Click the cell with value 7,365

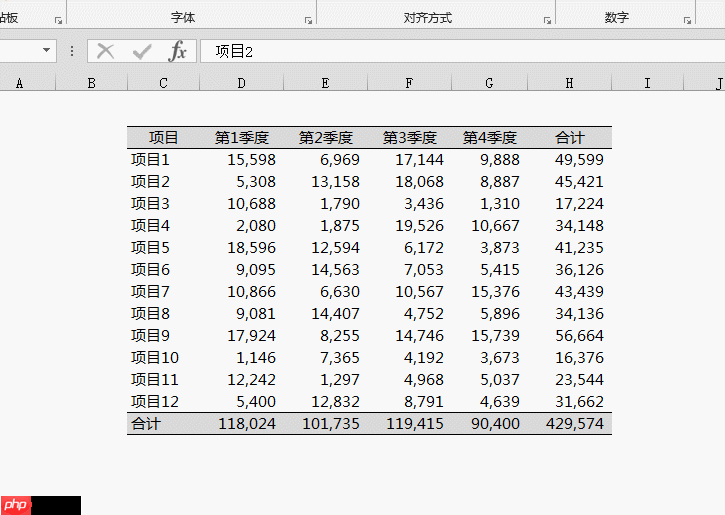point(326,357)
